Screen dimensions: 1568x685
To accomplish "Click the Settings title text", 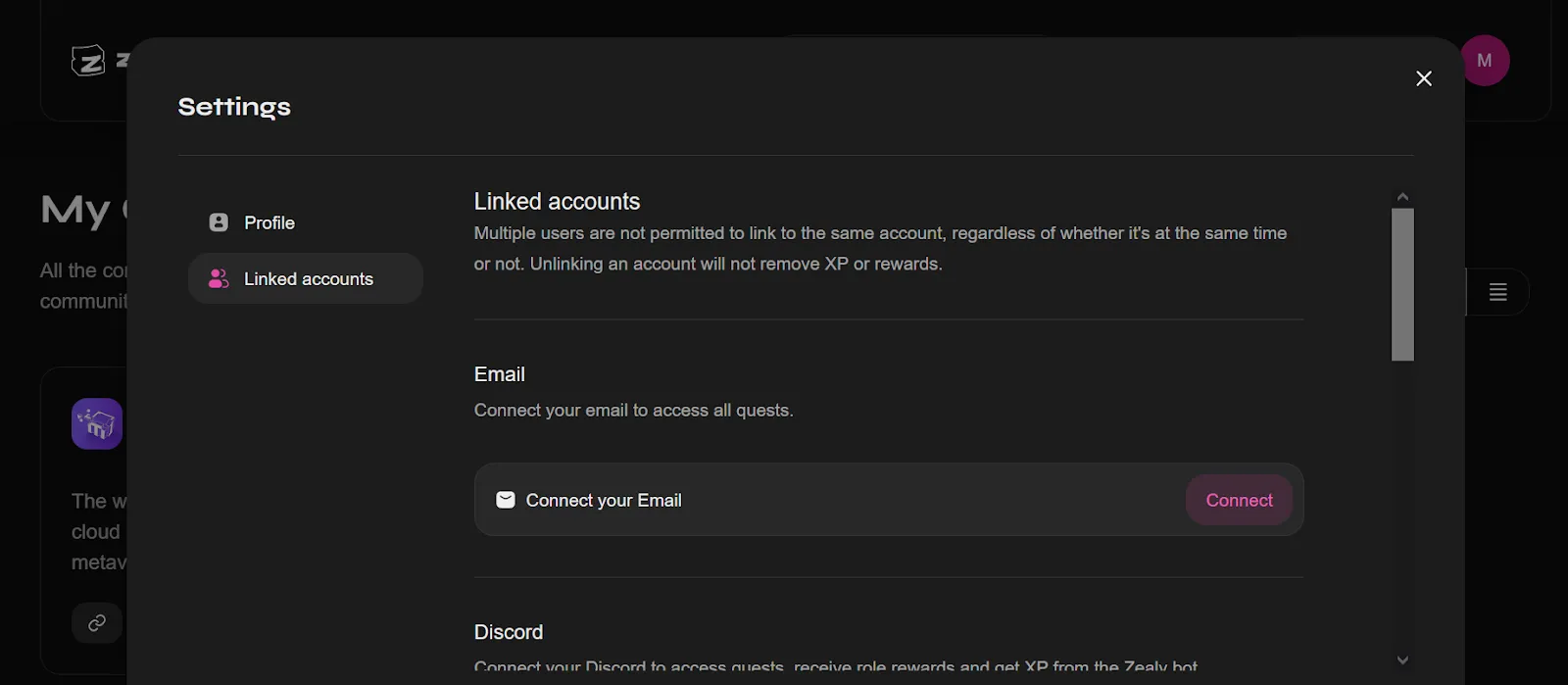I will point(234,107).
